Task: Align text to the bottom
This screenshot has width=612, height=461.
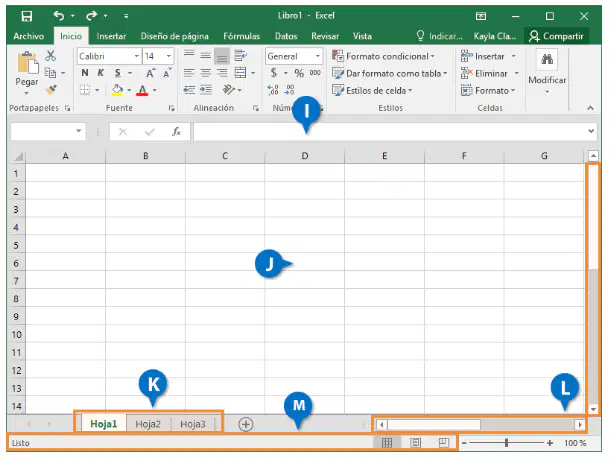Action: [x=222, y=56]
